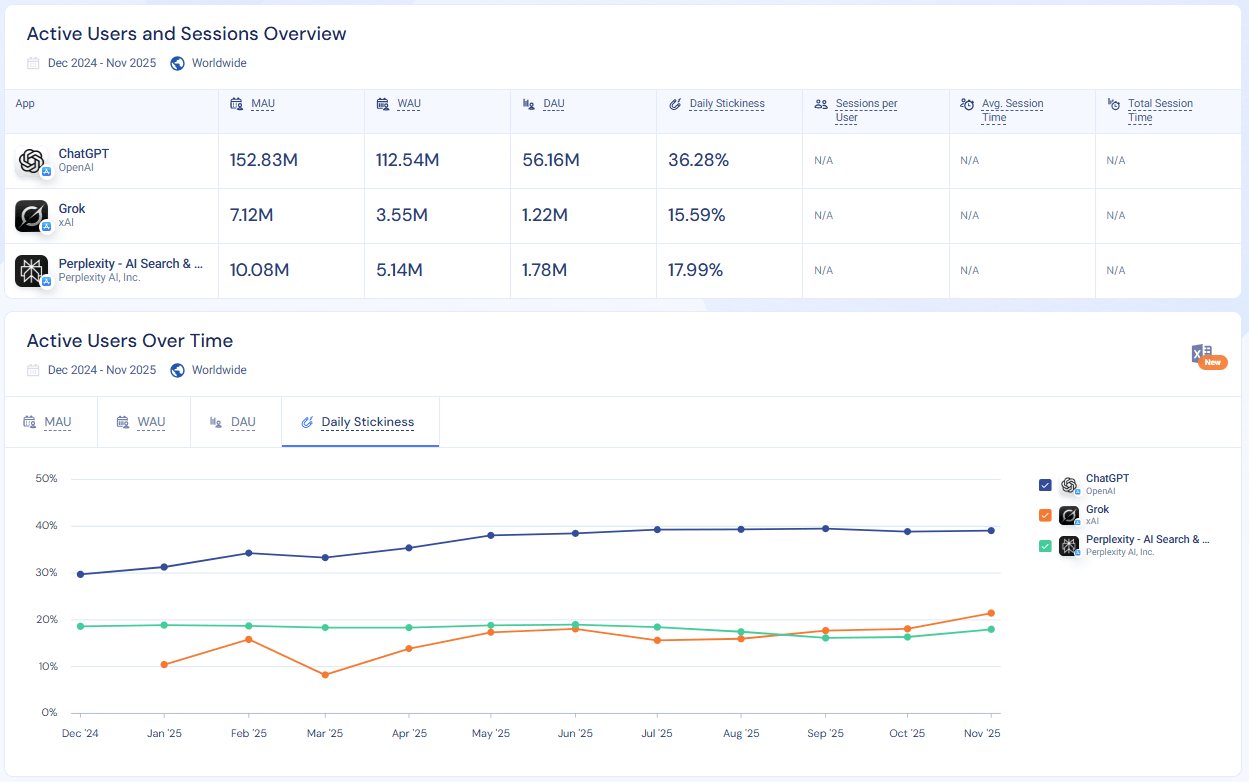Switch to the WAU tab

tap(143, 421)
